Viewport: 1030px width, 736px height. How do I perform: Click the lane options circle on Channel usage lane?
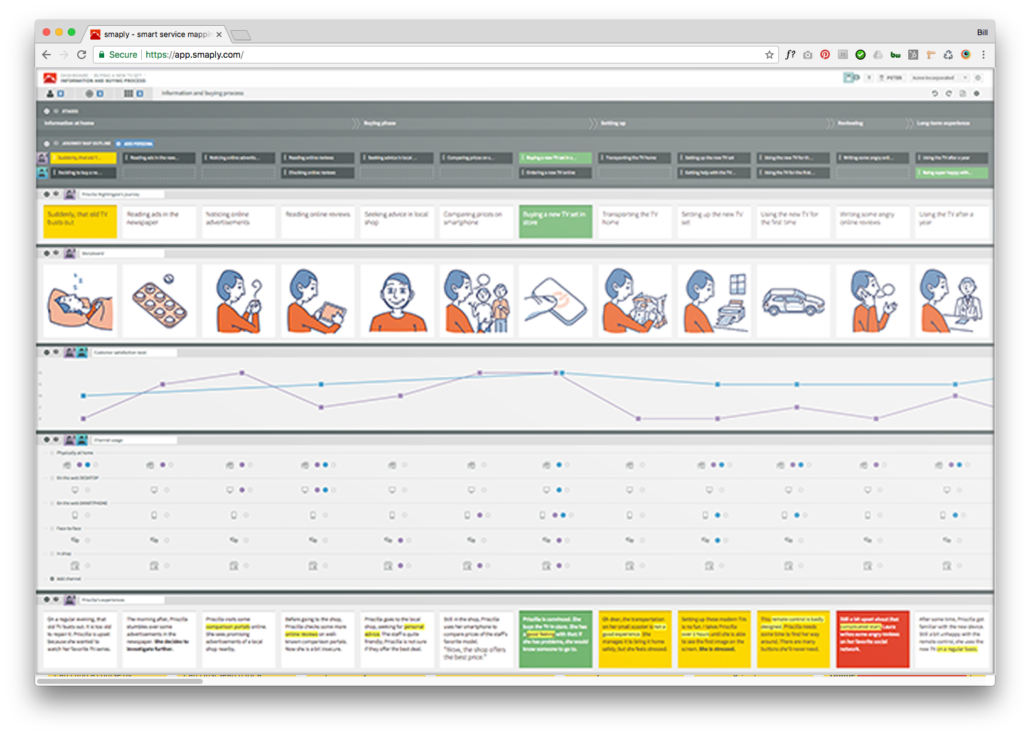point(47,440)
